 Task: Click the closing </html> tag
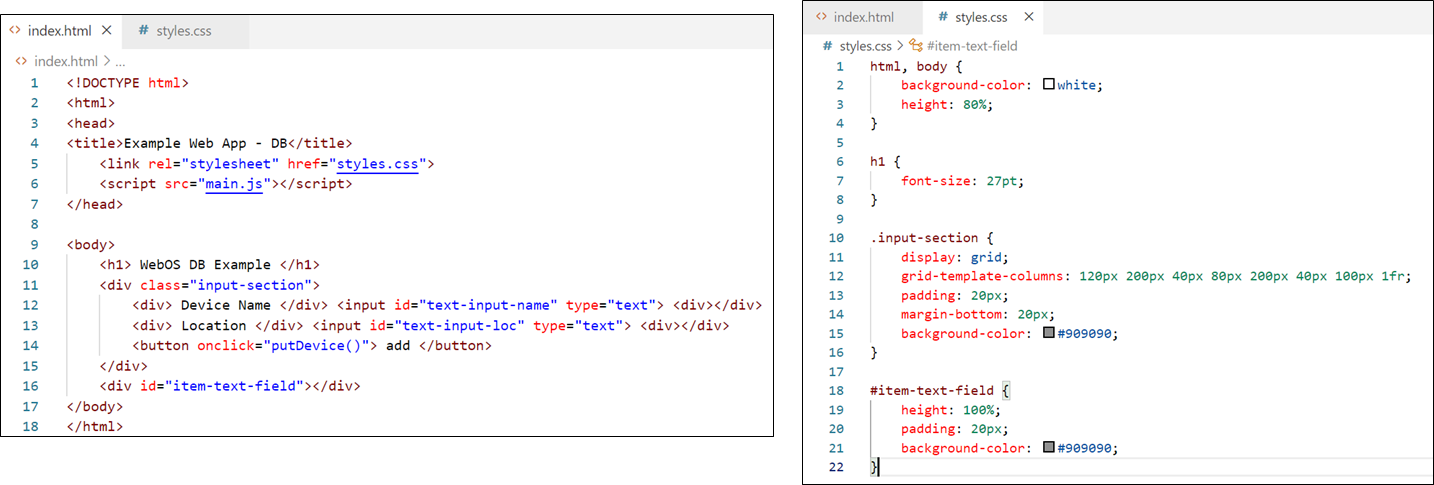pyautogui.click(x=95, y=426)
